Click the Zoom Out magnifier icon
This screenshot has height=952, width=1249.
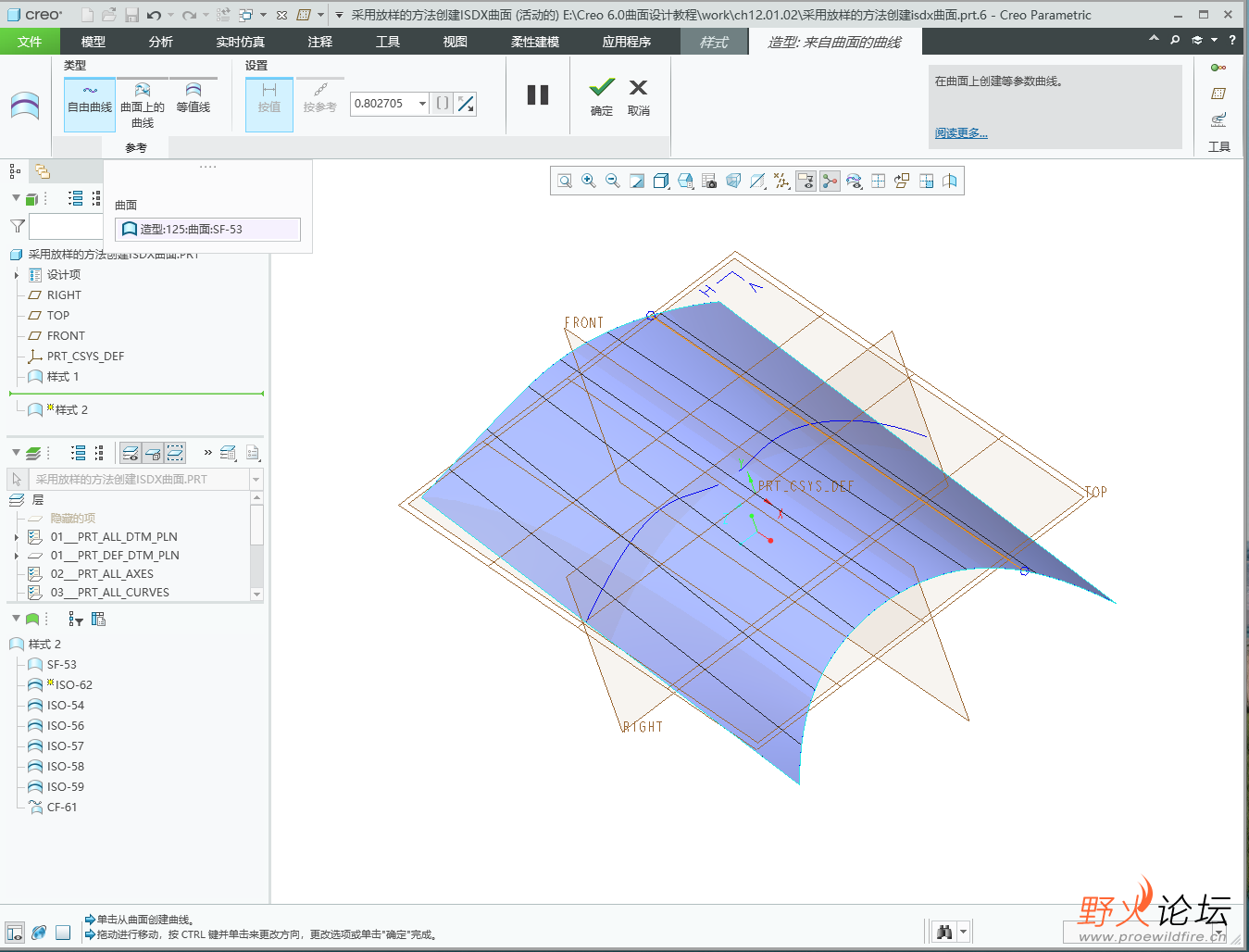(x=613, y=182)
